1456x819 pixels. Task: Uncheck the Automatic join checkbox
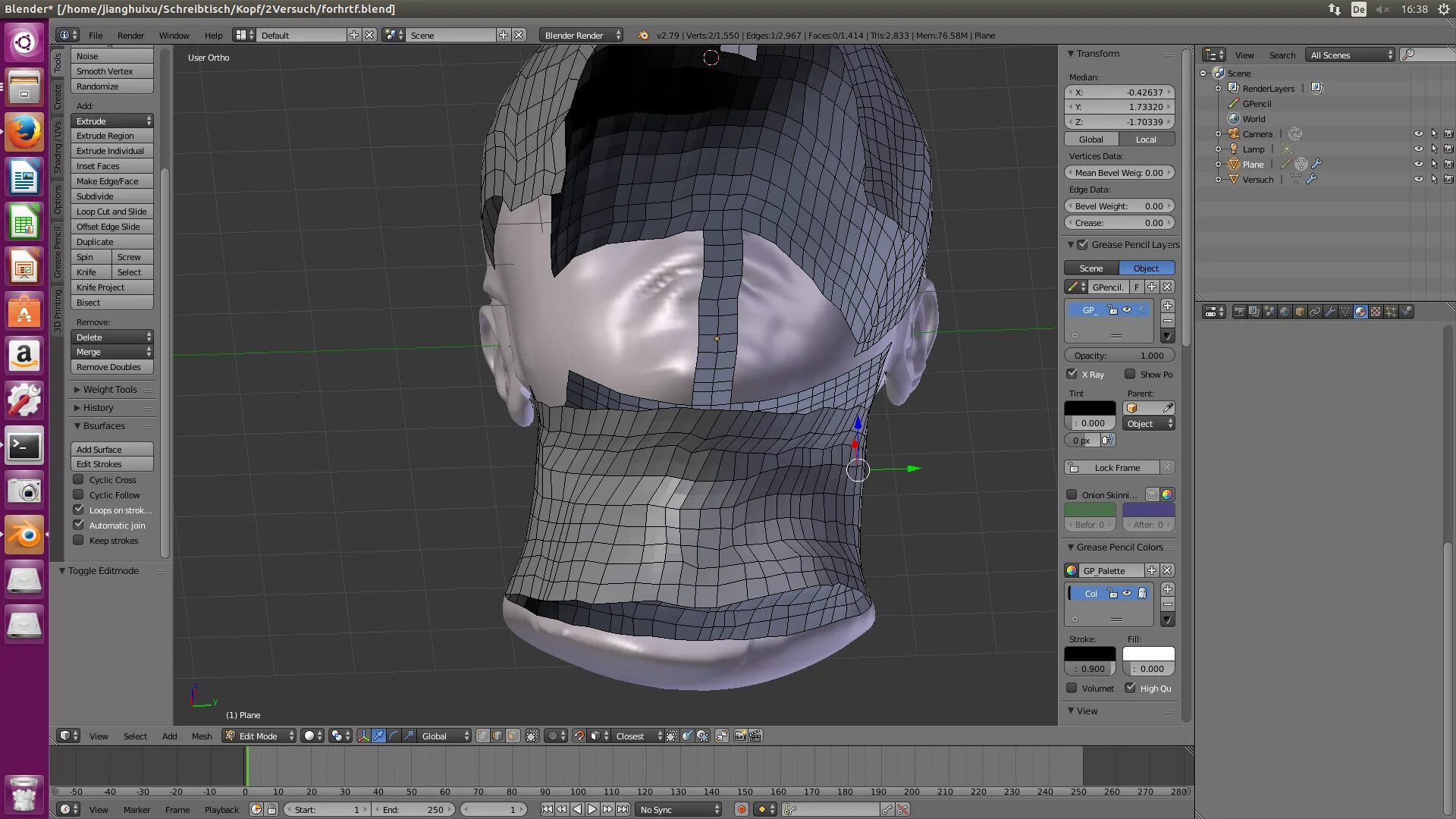[x=79, y=525]
